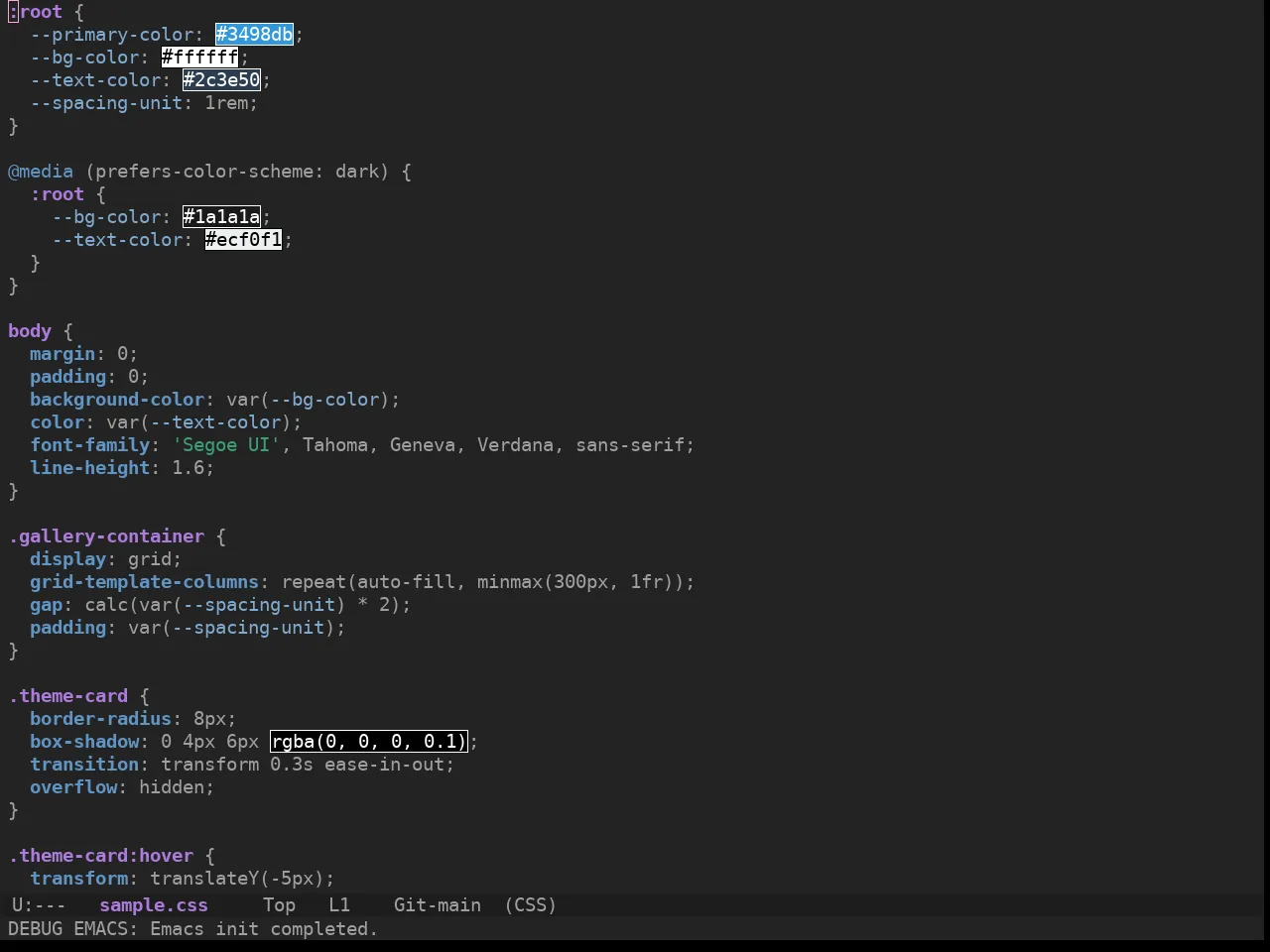Click the 'box-shadow' property name
This screenshot has height=952, width=1270.
click(x=84, y=742)
